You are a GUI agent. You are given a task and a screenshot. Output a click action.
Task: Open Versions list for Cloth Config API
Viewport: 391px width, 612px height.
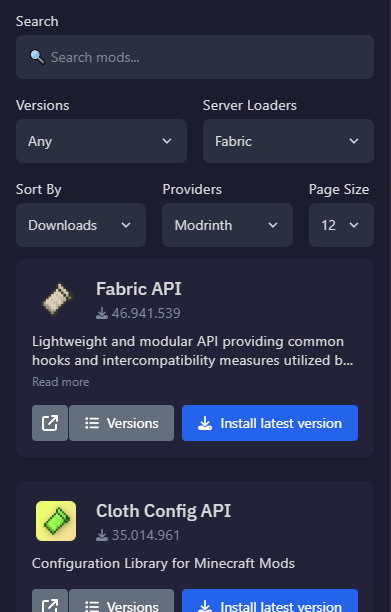[x=121, y=601]
